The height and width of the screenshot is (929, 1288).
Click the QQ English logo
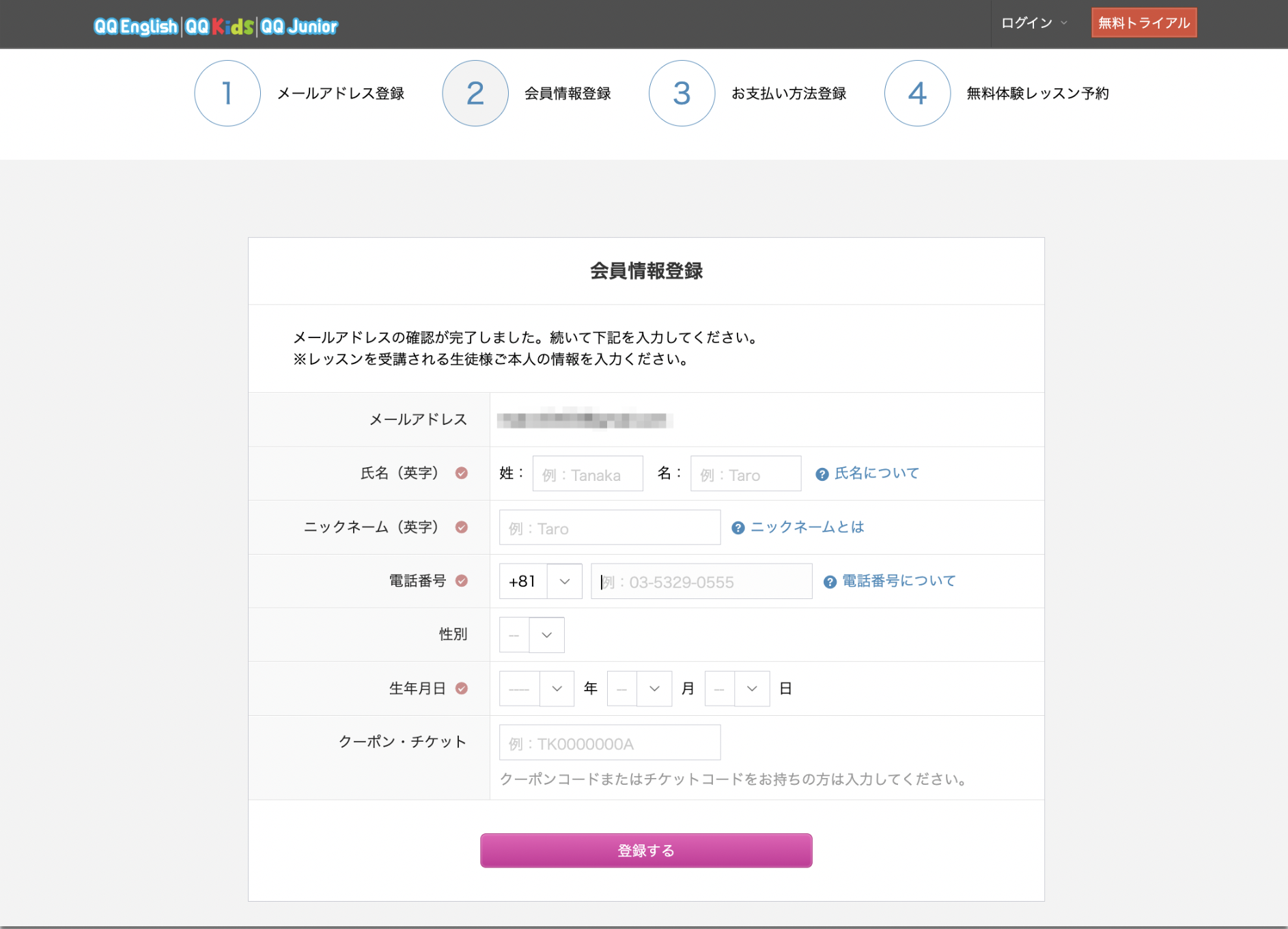(135, 26)
